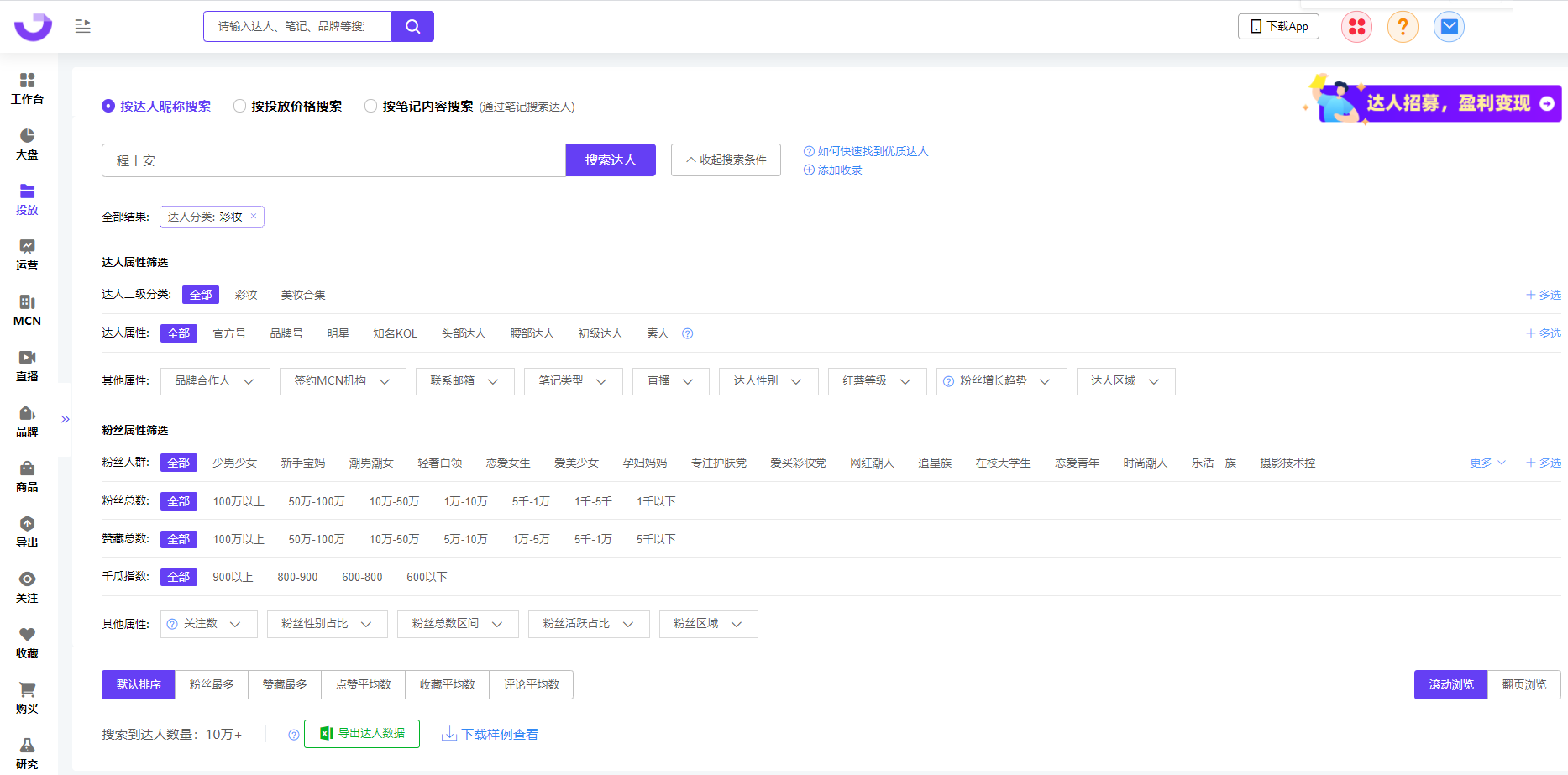This screenshot has height=775, width=1568.
Task: Expand sidebar with double-chevron arrow
Action: pos(65,419)
